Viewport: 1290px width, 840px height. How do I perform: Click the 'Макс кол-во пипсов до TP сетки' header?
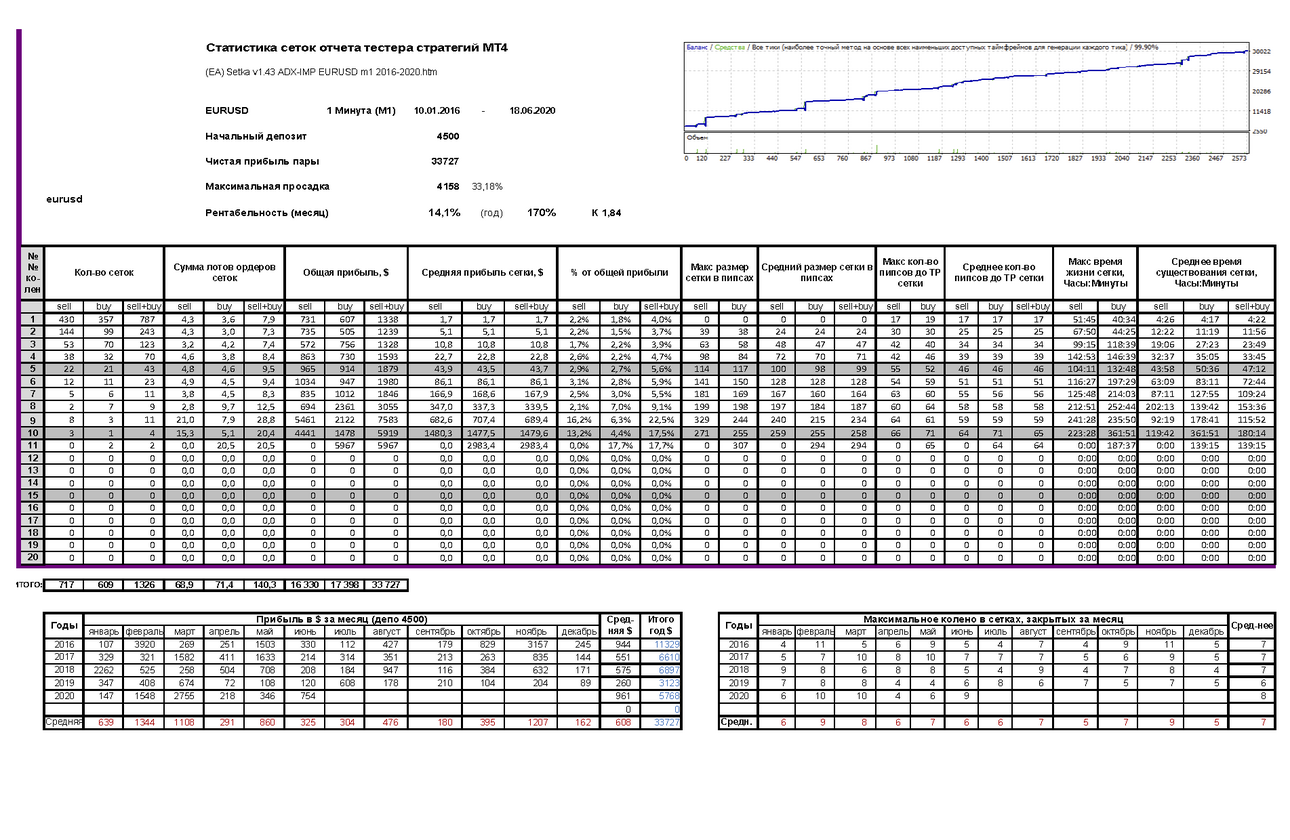pyautogui.click(x=910, y=272)
